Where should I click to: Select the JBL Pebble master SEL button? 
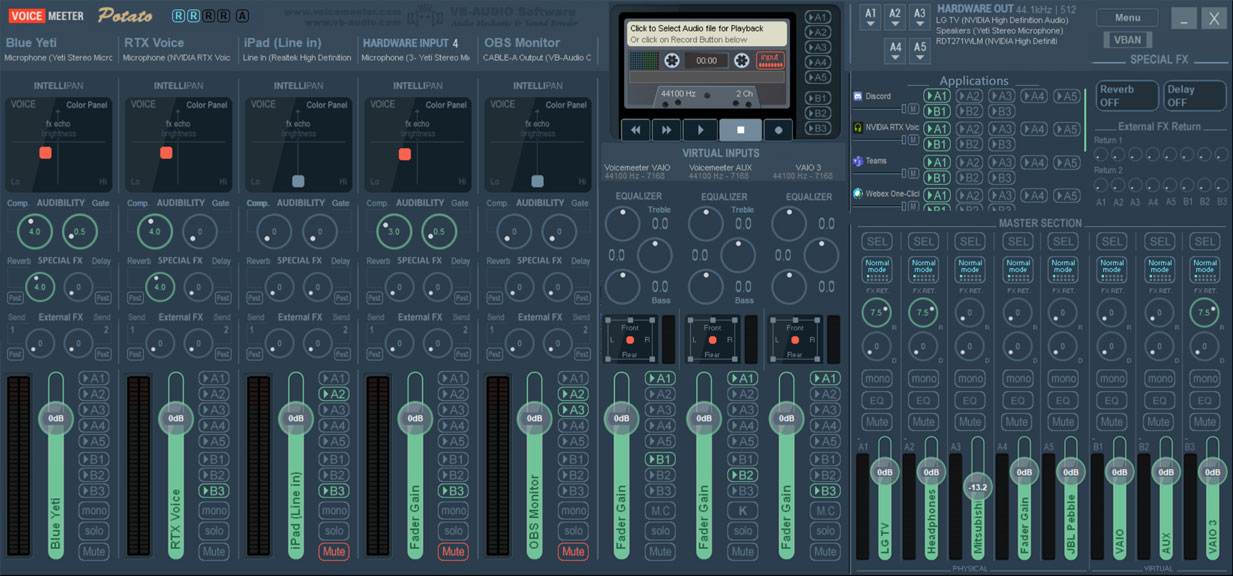click(1064, 241)
